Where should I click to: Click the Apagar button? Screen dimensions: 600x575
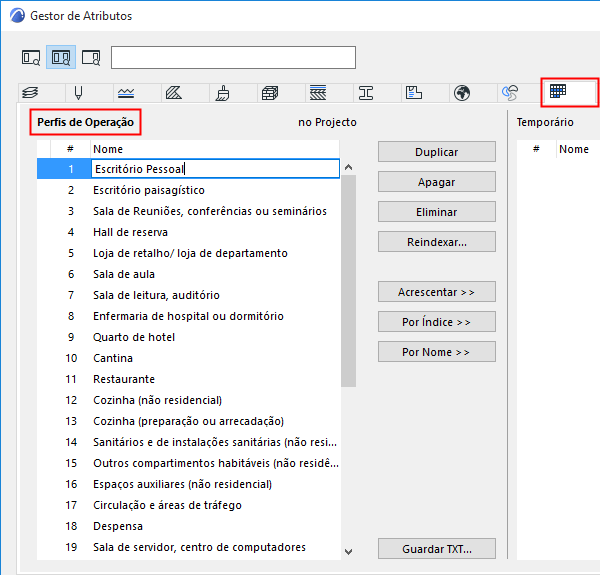click(x=437, y=182)
